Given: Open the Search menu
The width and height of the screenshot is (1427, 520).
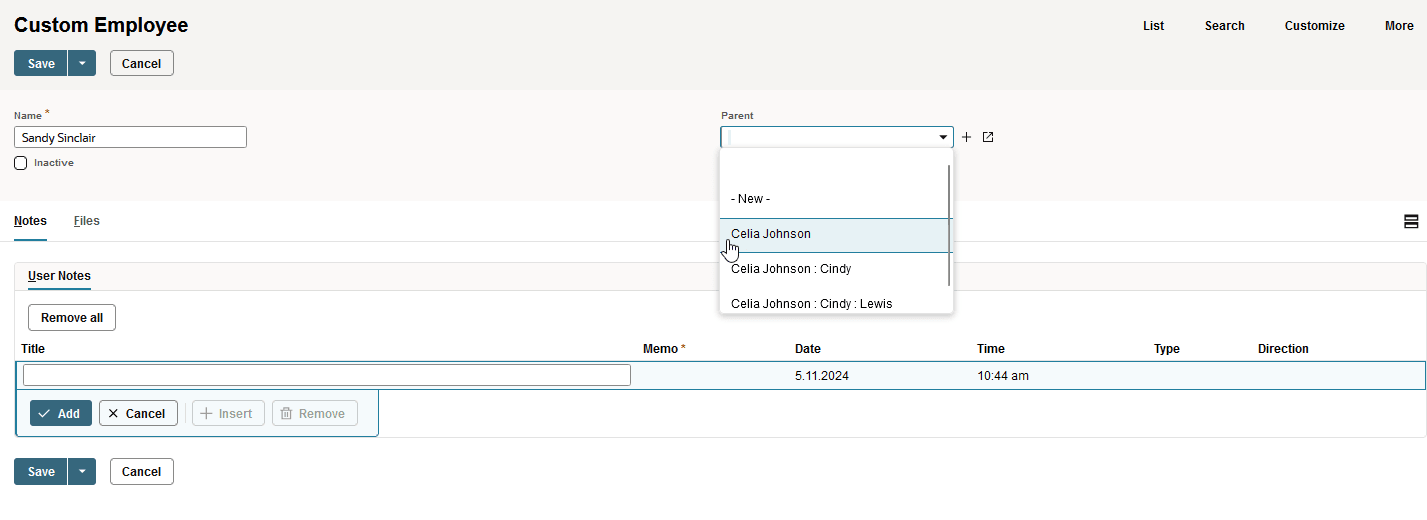Looking at the screenshot, I should point(1225,26).
